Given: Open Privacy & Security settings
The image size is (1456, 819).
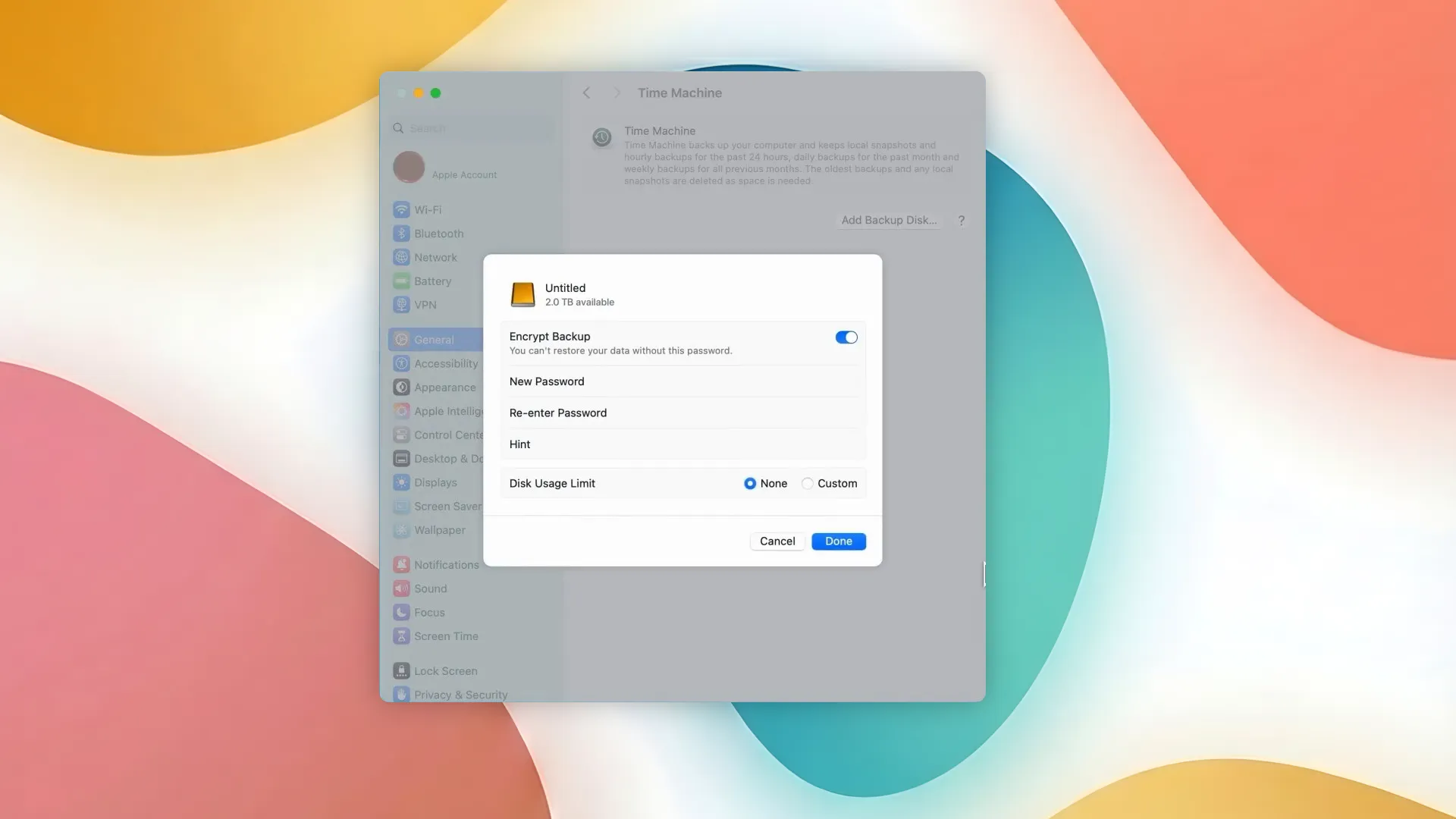Looking at the screenshot, I should [x=460, y=694].
